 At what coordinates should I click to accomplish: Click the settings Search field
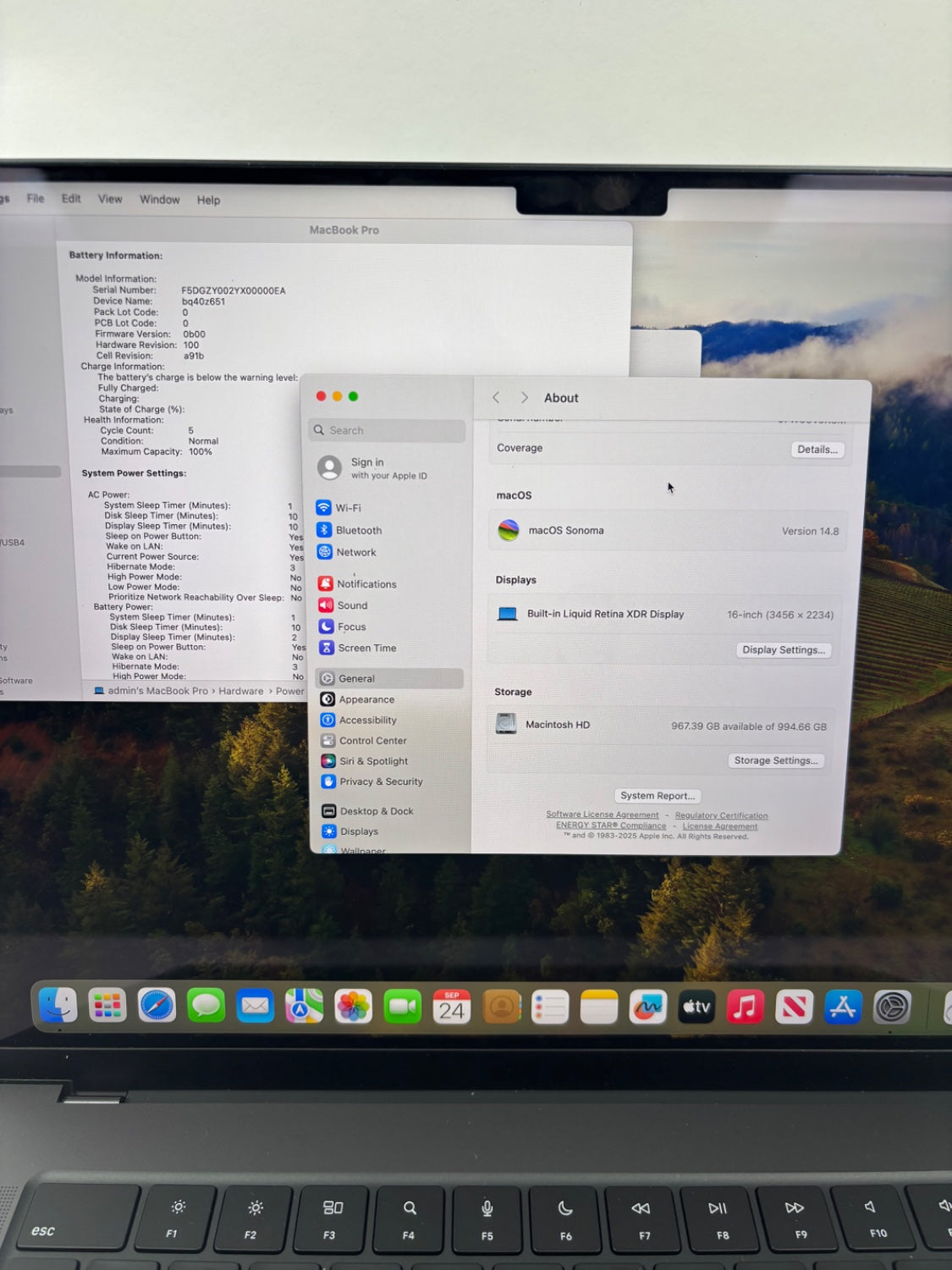click(388, 430)
